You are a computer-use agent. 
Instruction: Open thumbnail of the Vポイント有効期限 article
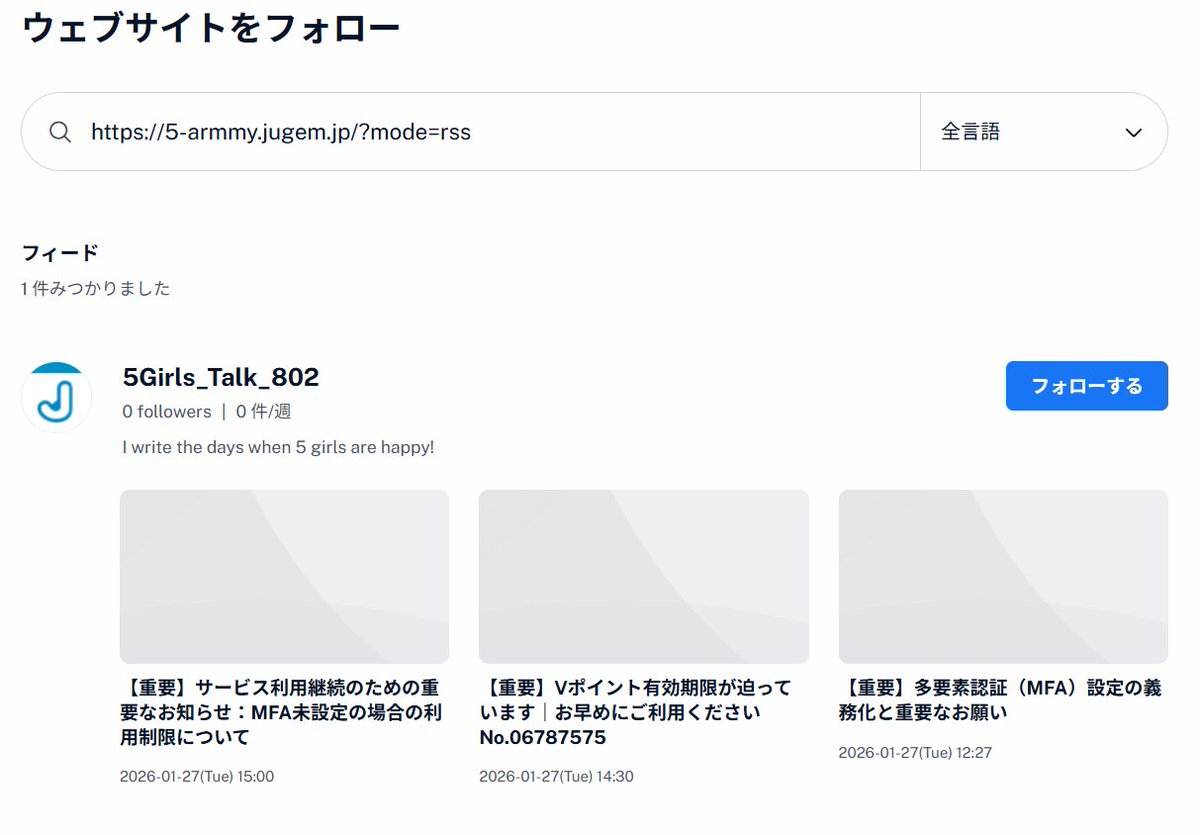coord(644,577)
